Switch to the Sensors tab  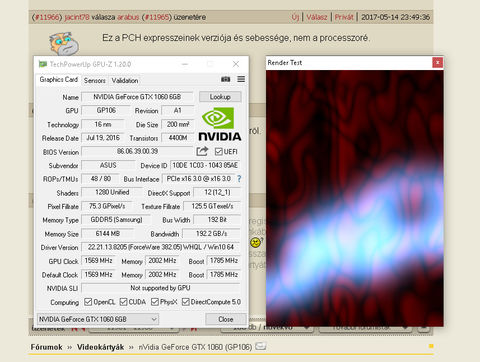pyautogui.click(x=95, y=80)
